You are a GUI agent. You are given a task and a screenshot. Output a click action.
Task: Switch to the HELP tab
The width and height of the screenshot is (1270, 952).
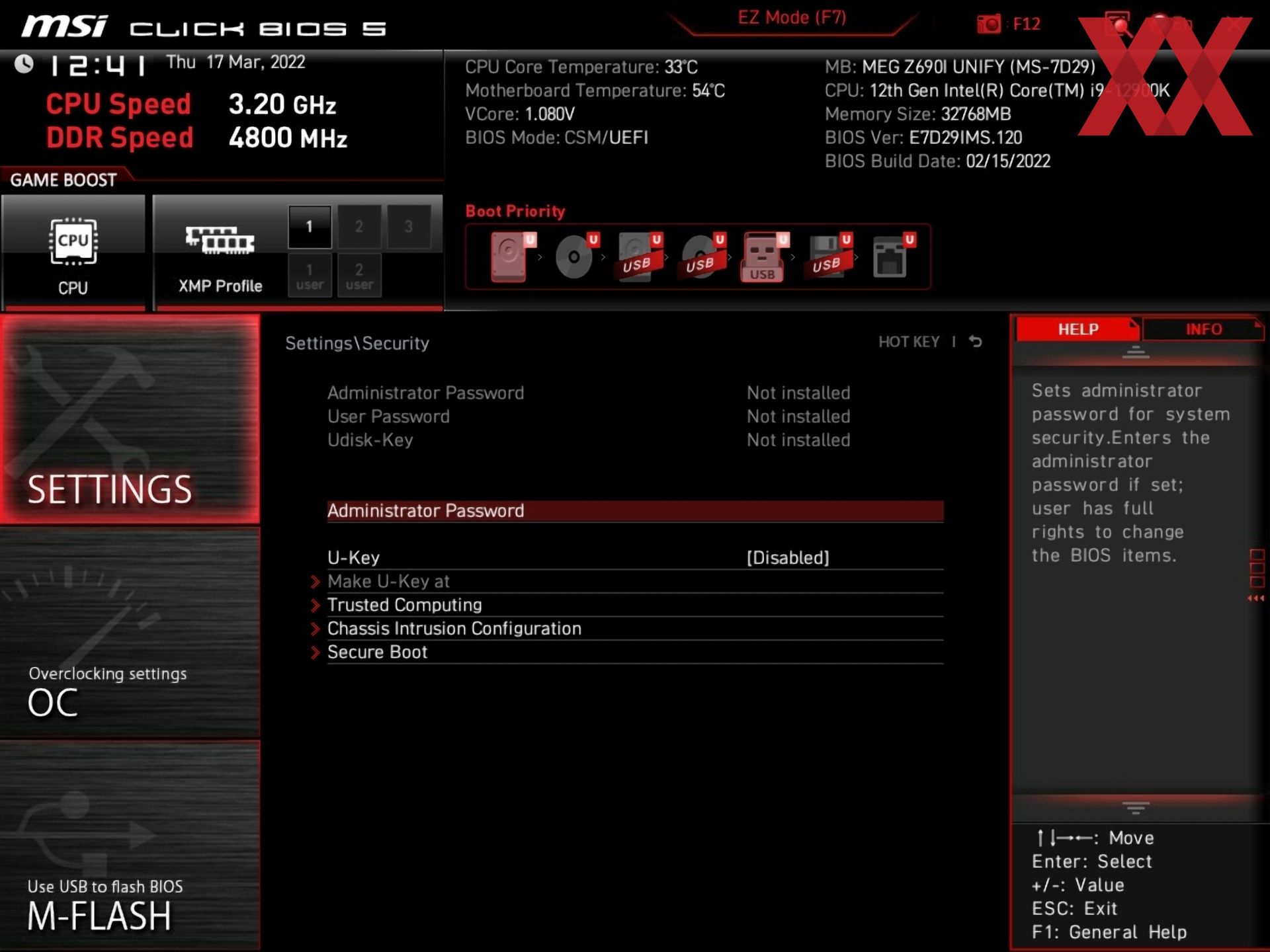(1078, 329)
